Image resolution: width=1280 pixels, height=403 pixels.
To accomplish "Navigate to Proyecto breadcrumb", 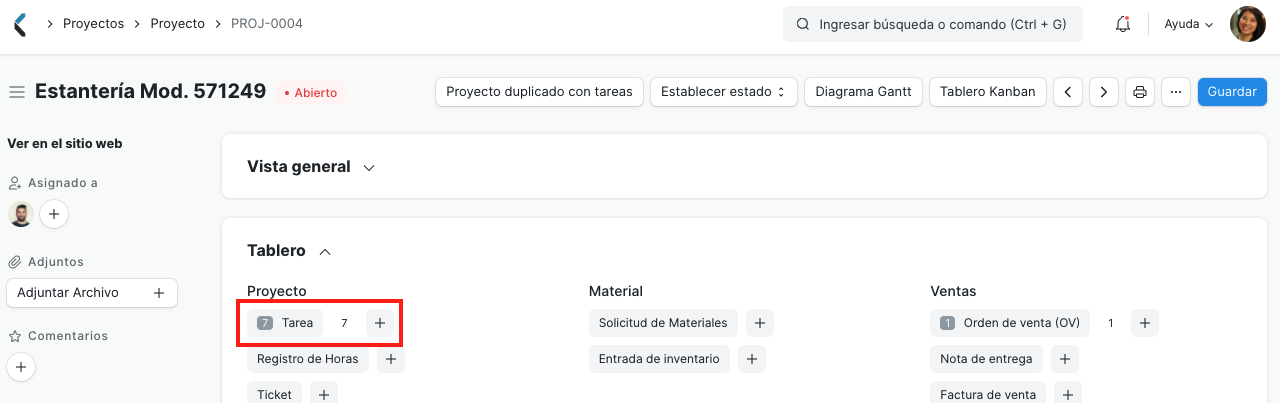I will 177,23.
